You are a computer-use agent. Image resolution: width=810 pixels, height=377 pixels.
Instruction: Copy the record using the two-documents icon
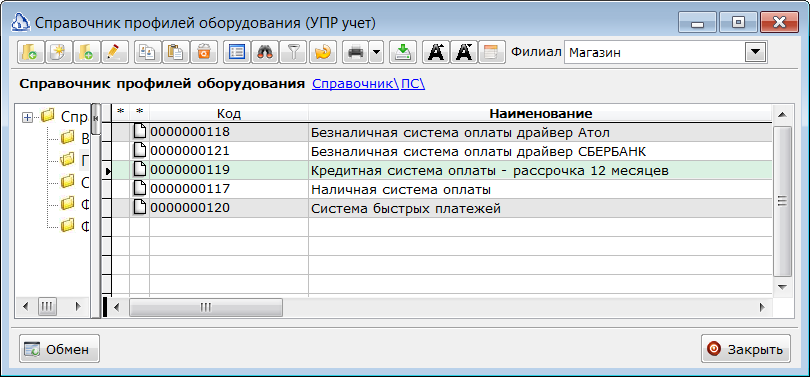148,52
